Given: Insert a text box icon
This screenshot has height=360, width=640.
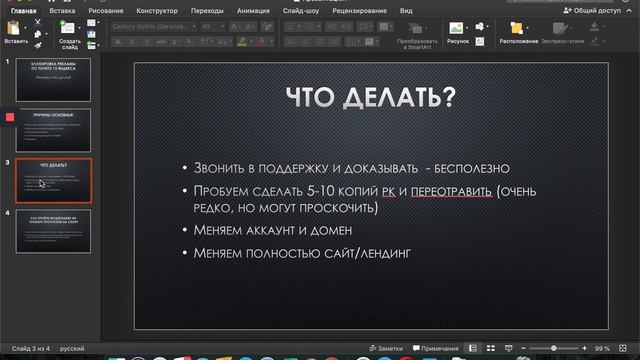Looking at the screenshot, I should tap(480, 42).
